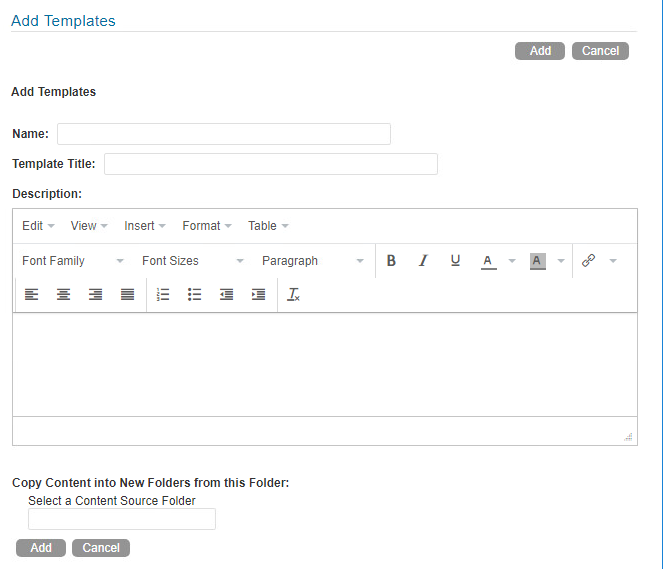Toggle bold formatting in the editor
663x569 pixels.
tap(391, 261)
